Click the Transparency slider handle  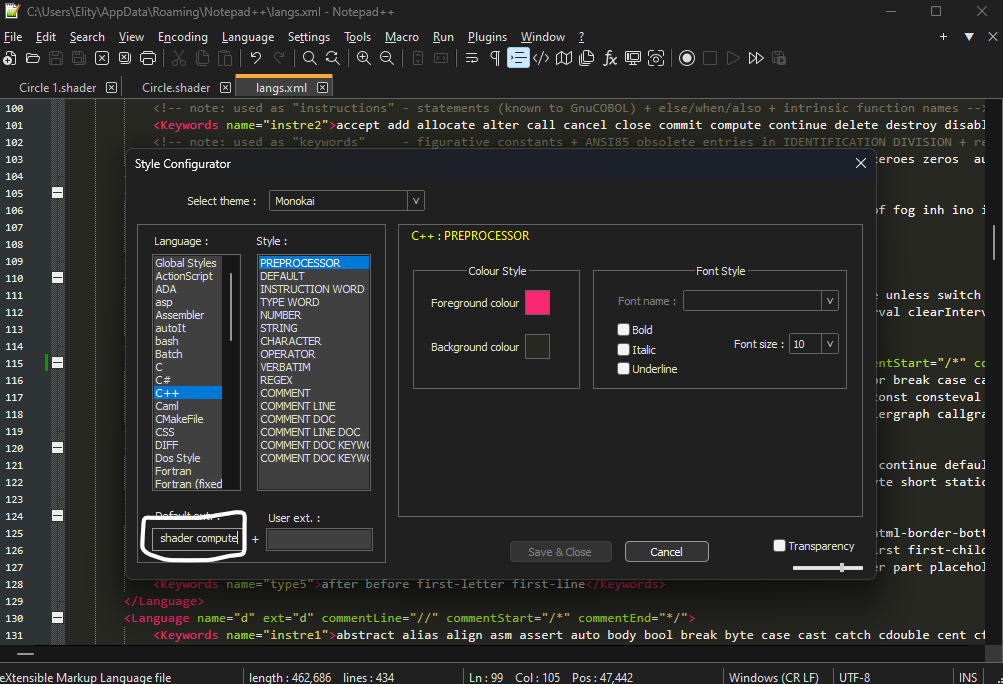[x=842, y=567]
